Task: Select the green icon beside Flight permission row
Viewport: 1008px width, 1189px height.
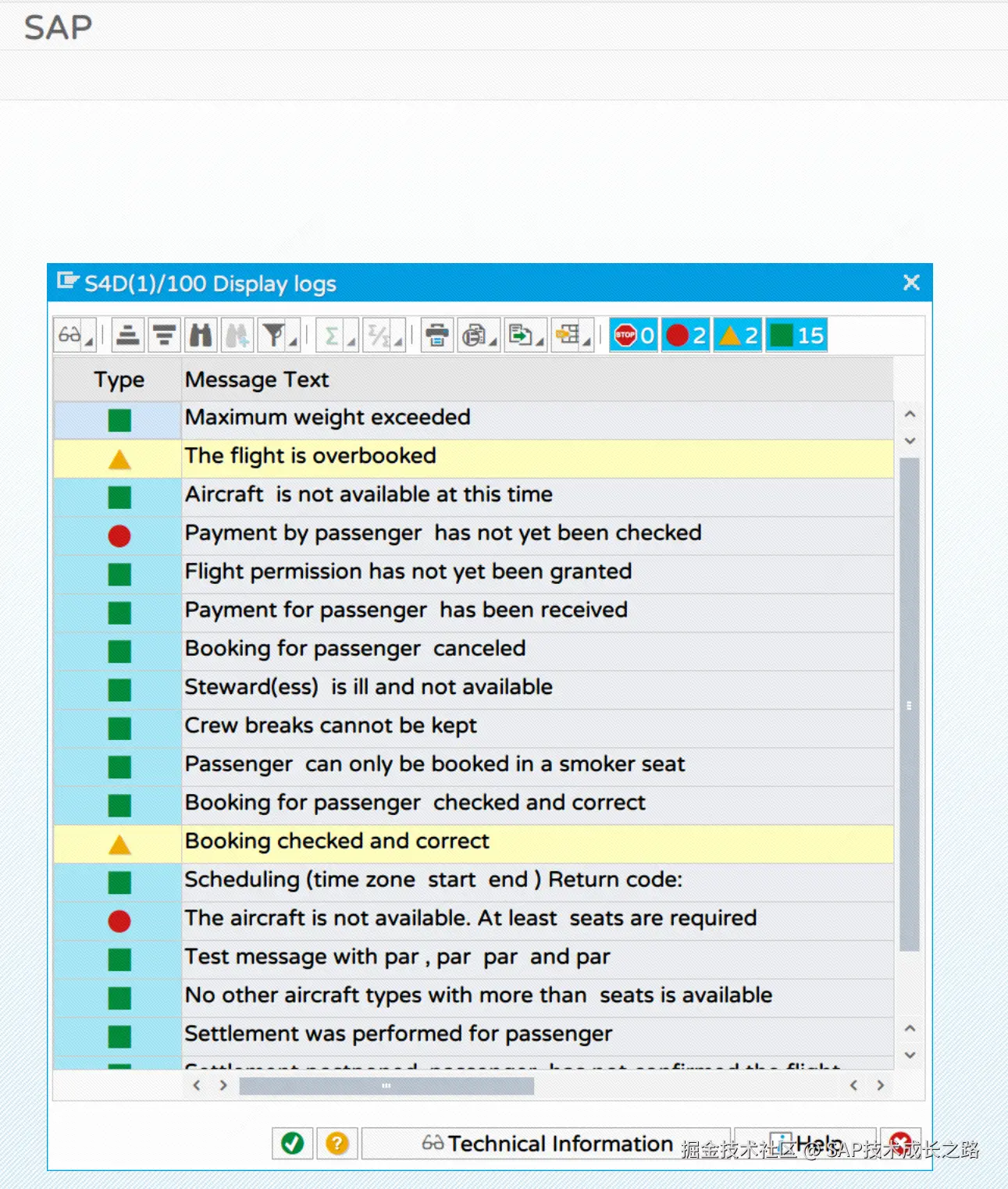Action: pos(119,575)
